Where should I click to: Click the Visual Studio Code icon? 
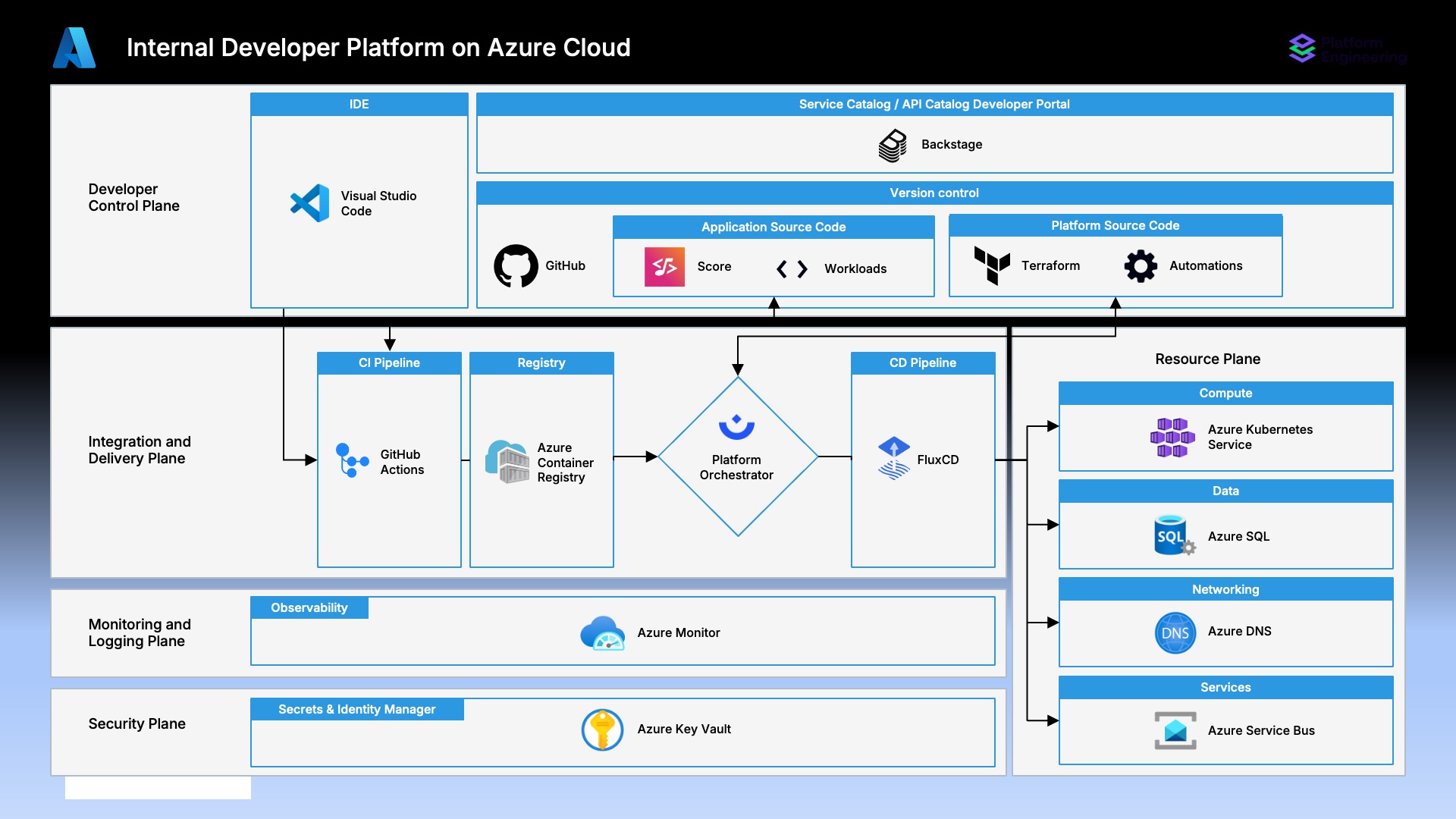point(309,203)
